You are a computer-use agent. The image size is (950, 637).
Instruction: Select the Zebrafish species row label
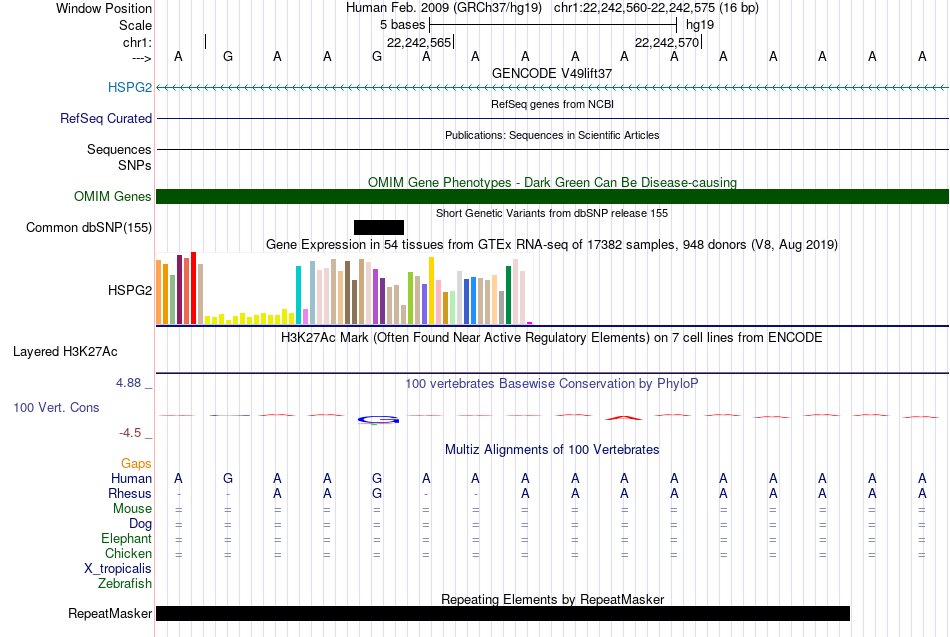pyautogui.click(x=125, y=583)
